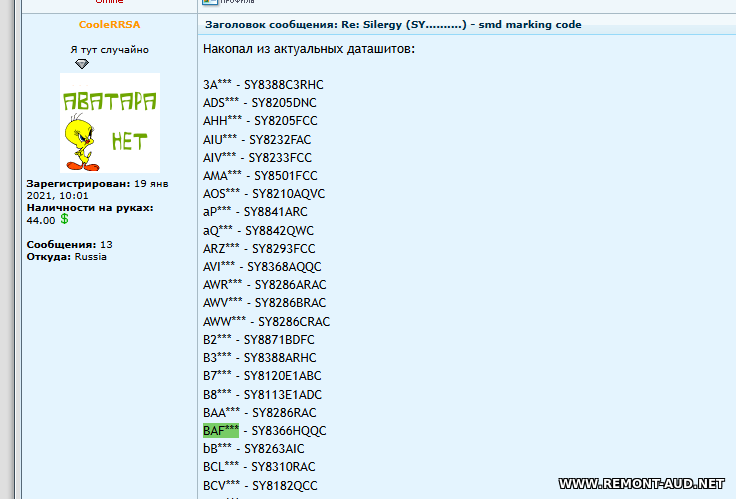Image resolution: width=736 pixels, height=499 pixels.
Task: Click the intro text 'Накопал из актуальных даташитов:'
Action: [309, 49]
